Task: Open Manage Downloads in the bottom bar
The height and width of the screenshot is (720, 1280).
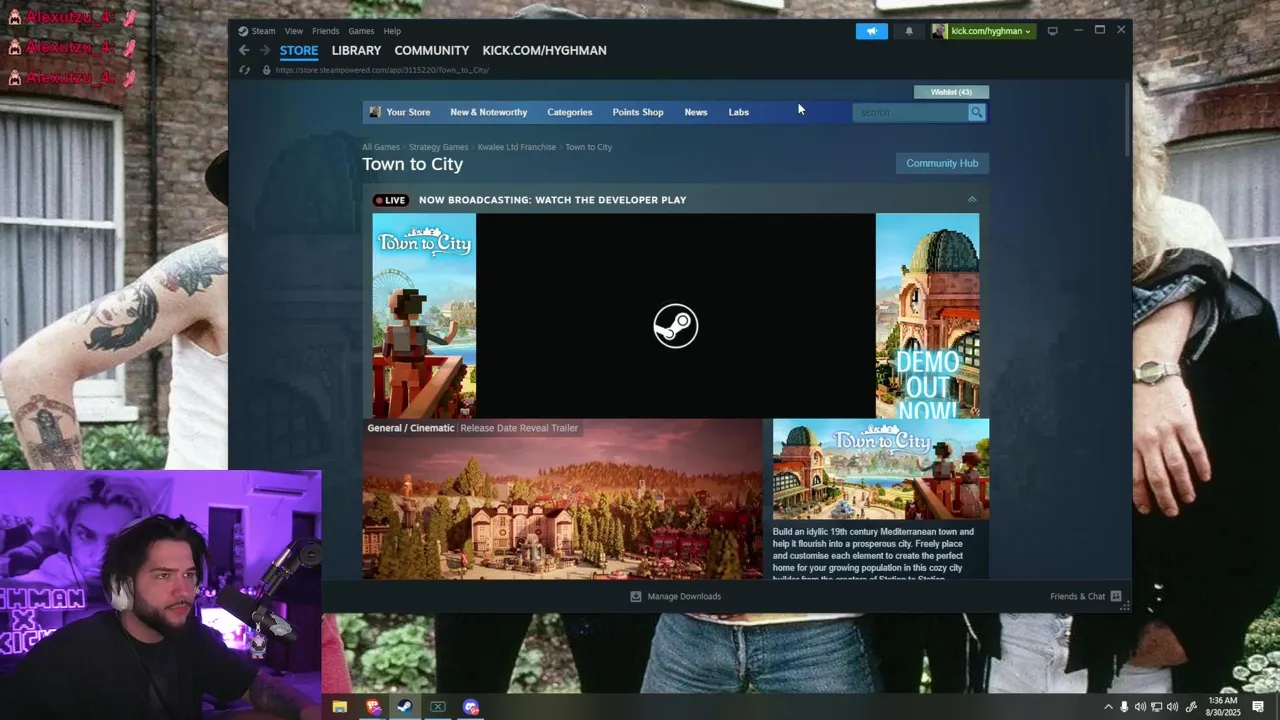Action: (x=675, y=596)
